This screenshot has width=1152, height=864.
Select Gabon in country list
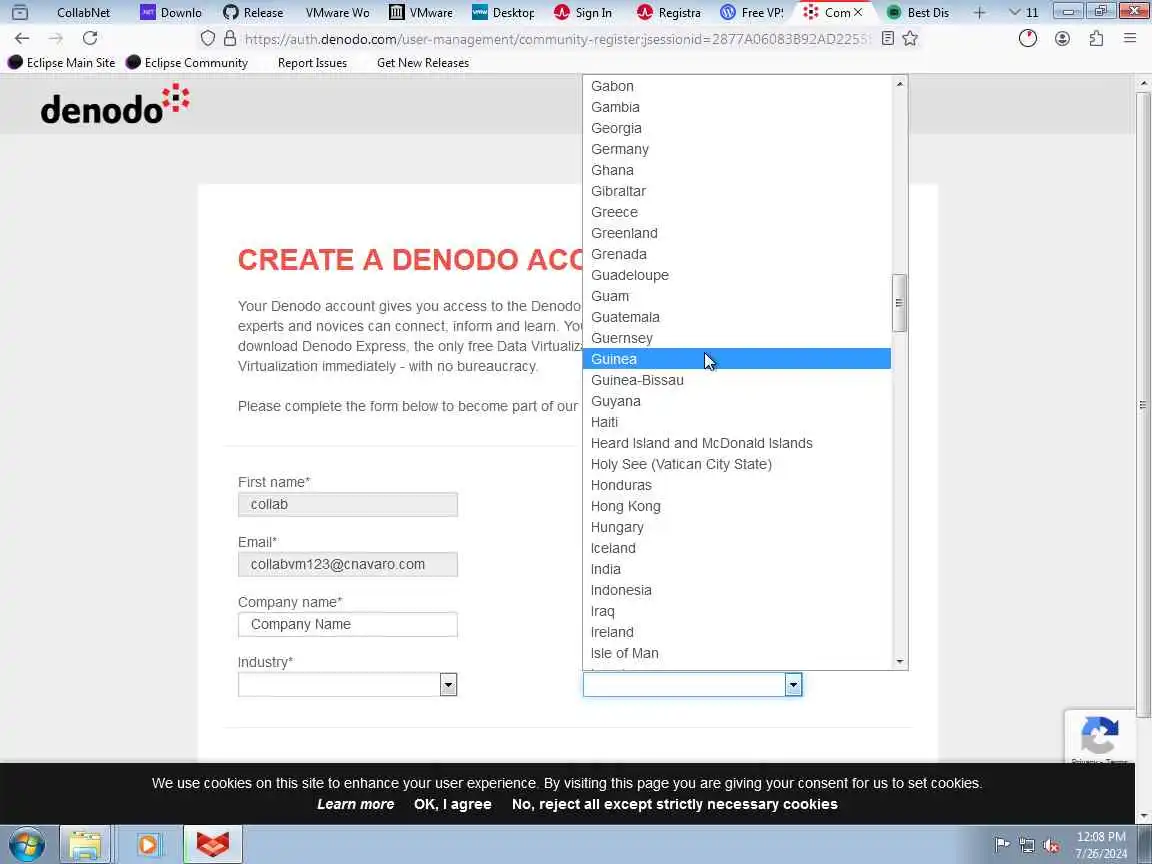click(737, 85)
